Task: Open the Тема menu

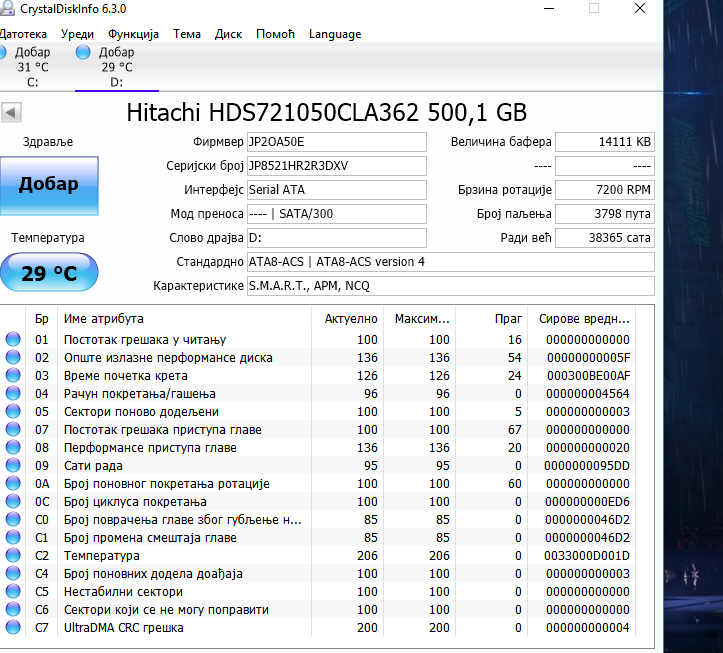Action: [x=186, y=34]
